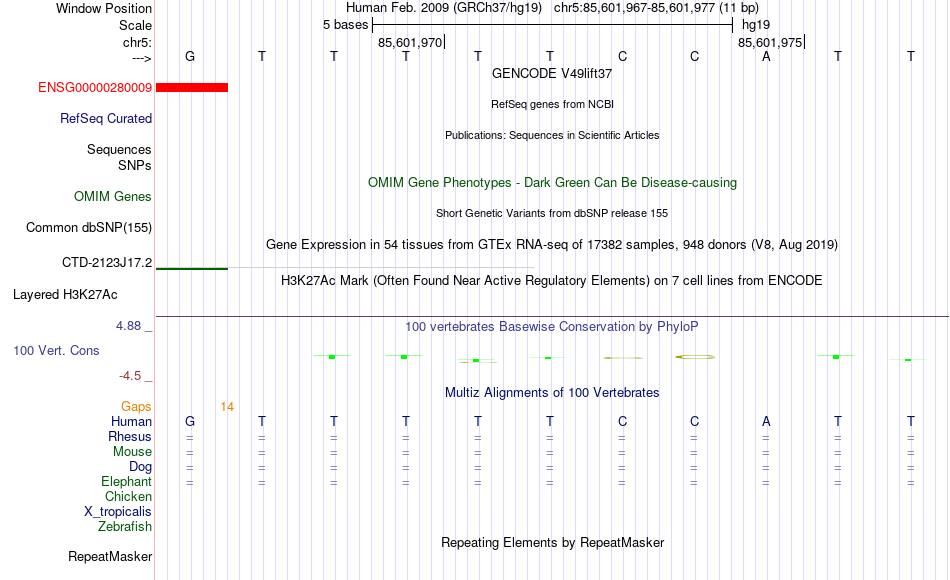Click the OMIM Gene Phenotypes track title
Screen dimensions: 950x580
click(x=552, y=182)
